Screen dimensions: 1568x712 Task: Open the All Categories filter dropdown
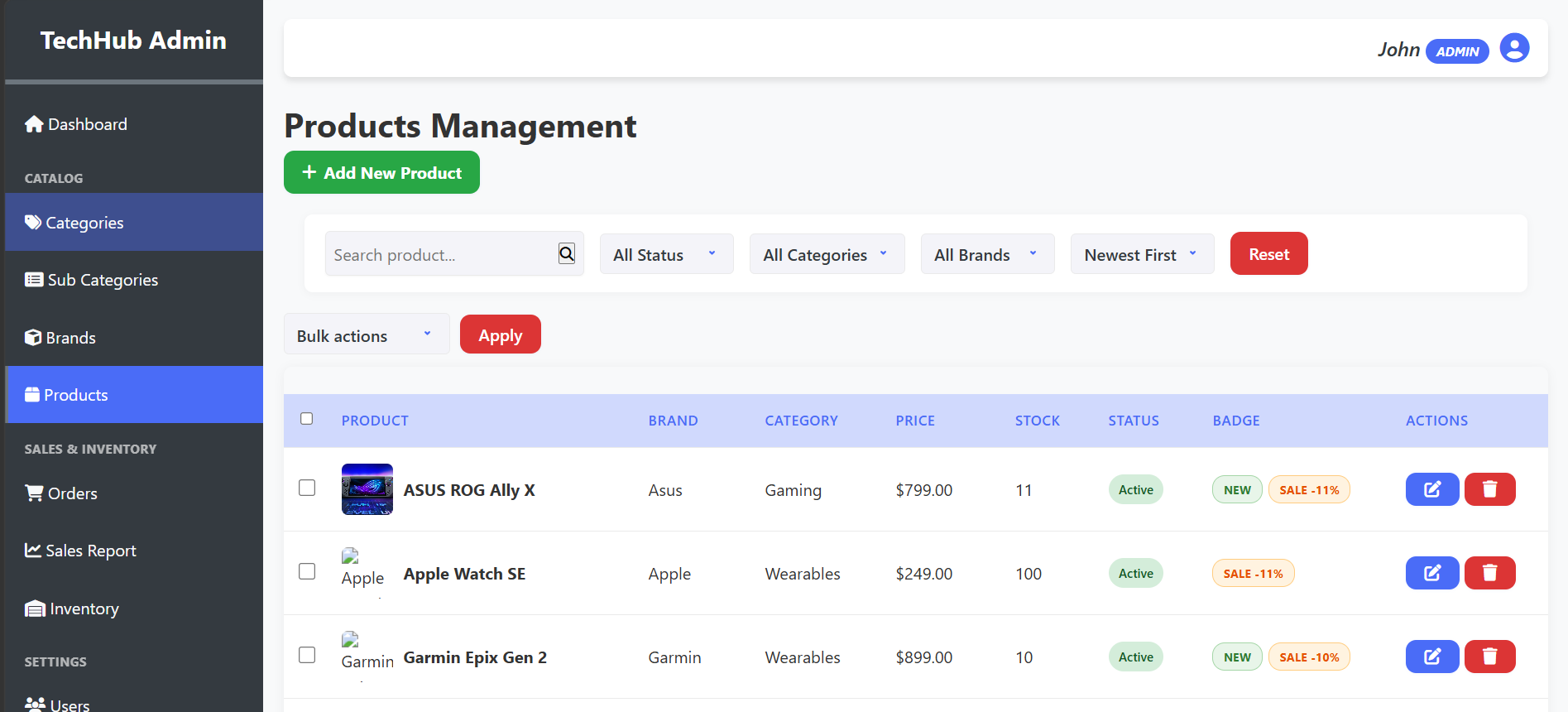[827, 254]
